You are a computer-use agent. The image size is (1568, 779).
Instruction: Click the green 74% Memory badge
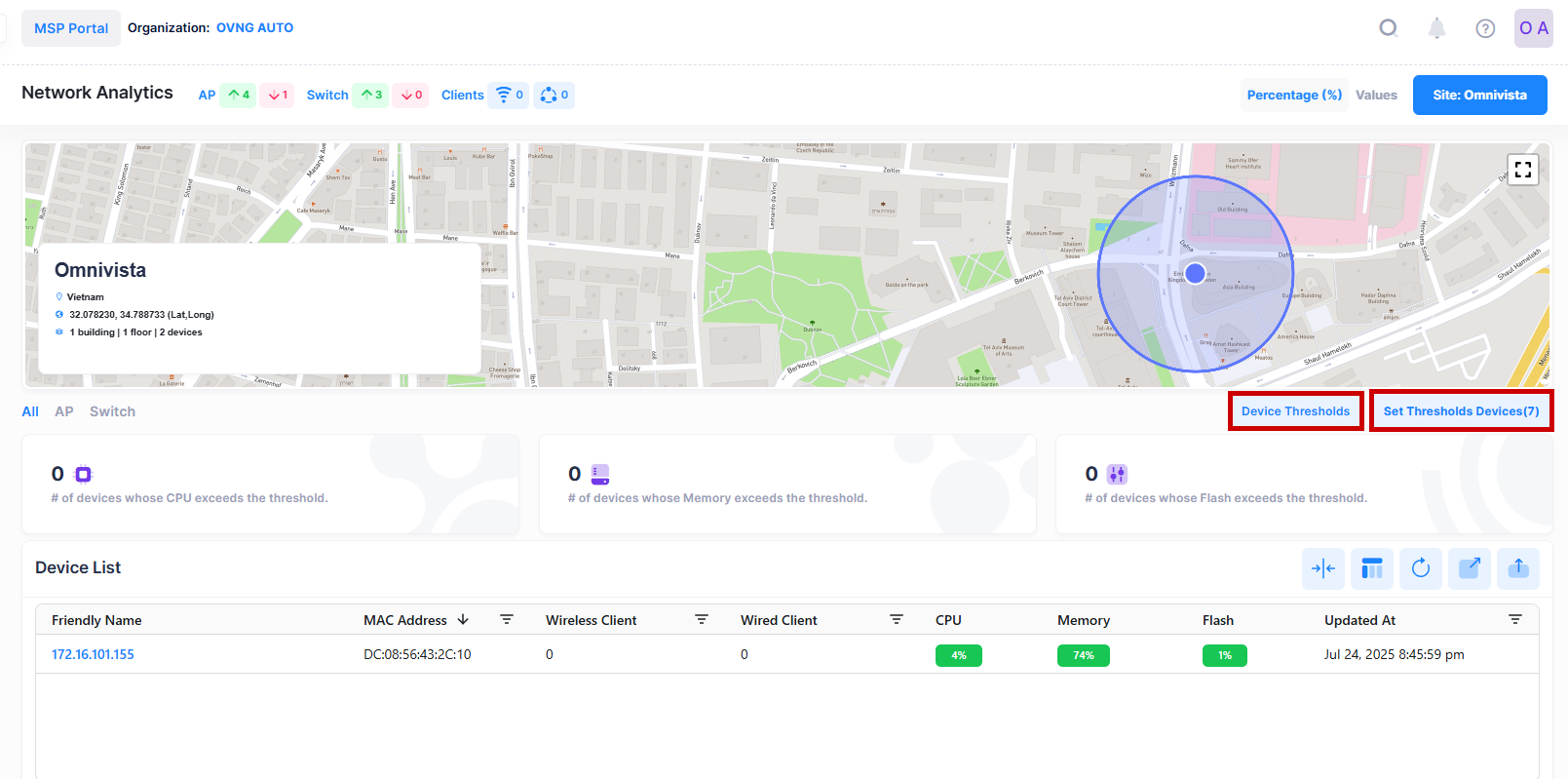[x=1083, y=655]
